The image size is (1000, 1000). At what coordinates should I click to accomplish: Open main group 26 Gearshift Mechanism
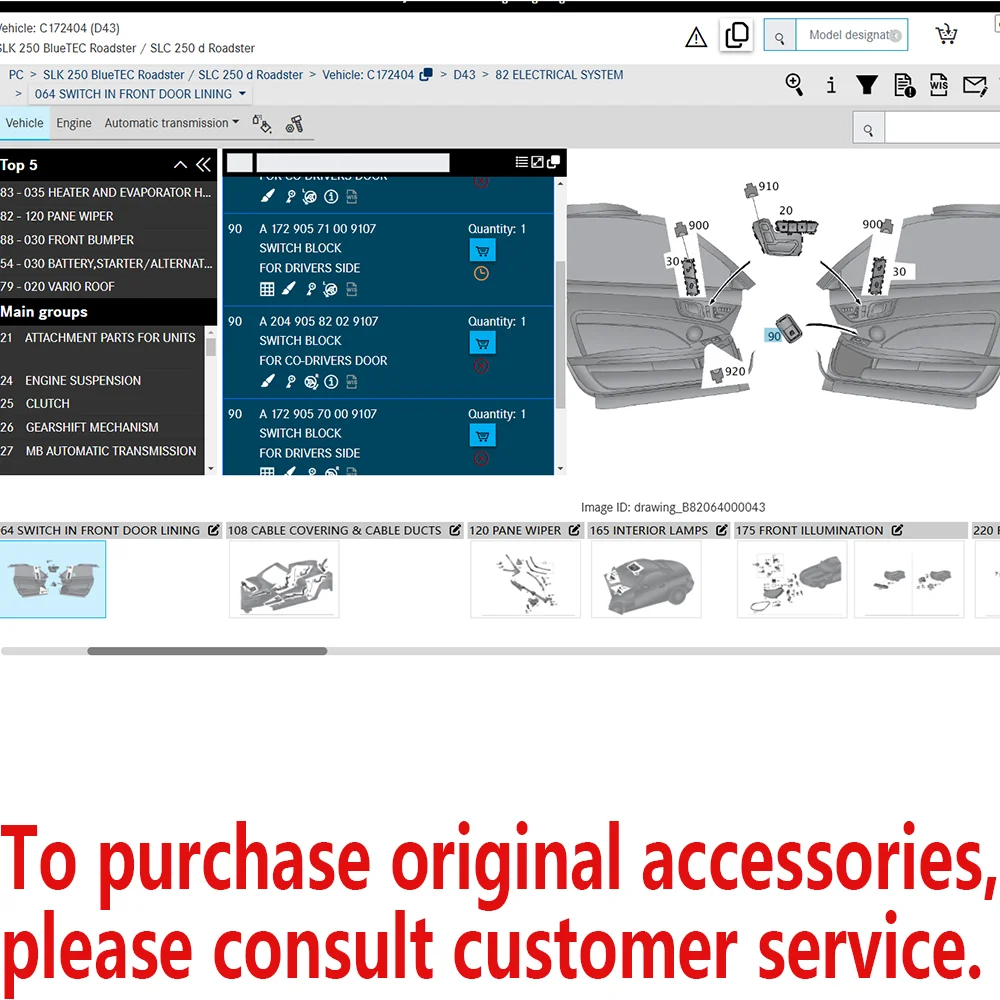(x=92, y=427)
